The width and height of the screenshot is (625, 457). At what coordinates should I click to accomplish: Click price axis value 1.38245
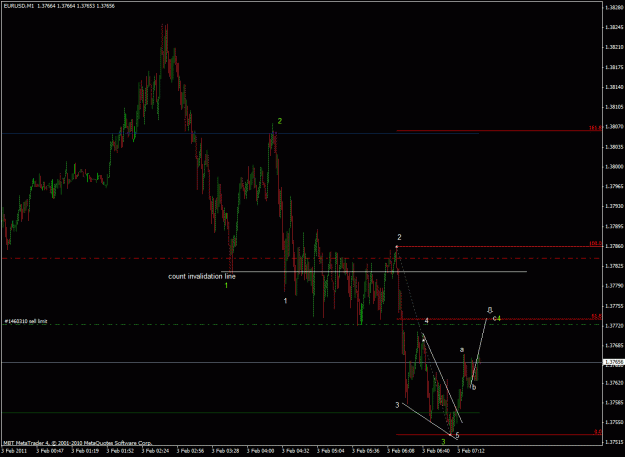(612, 27)
